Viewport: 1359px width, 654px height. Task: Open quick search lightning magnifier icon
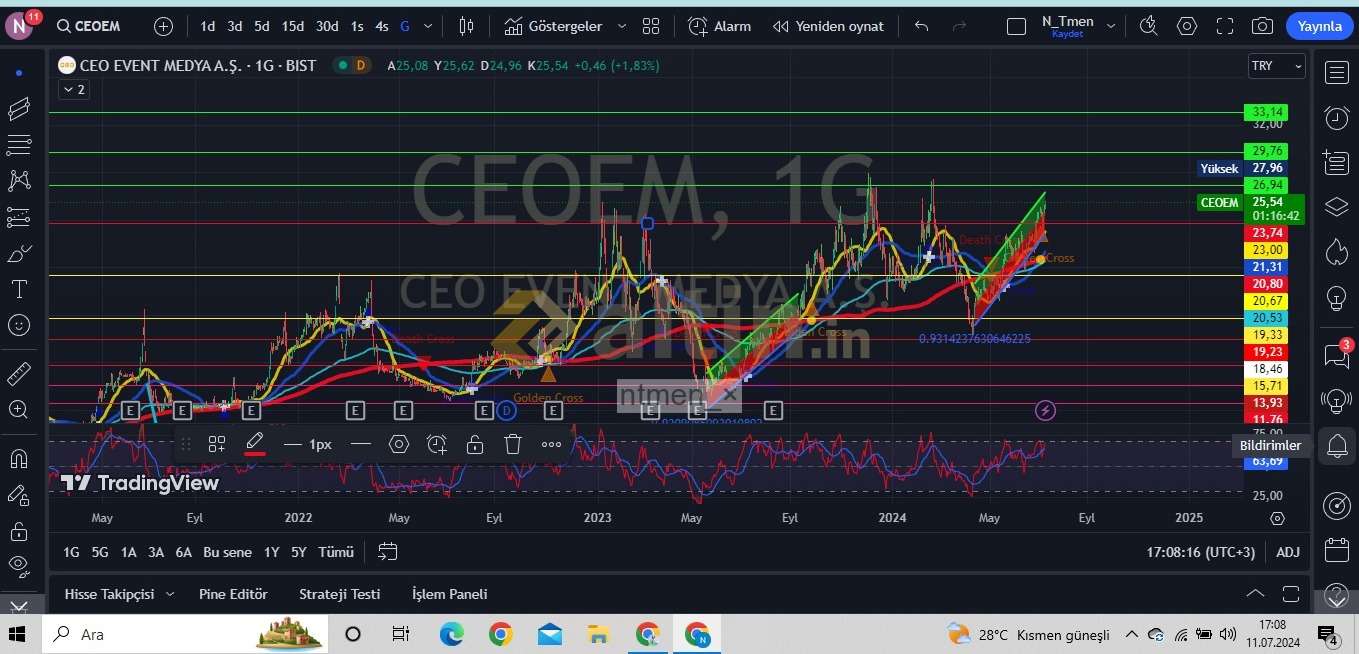(1148, 26)
